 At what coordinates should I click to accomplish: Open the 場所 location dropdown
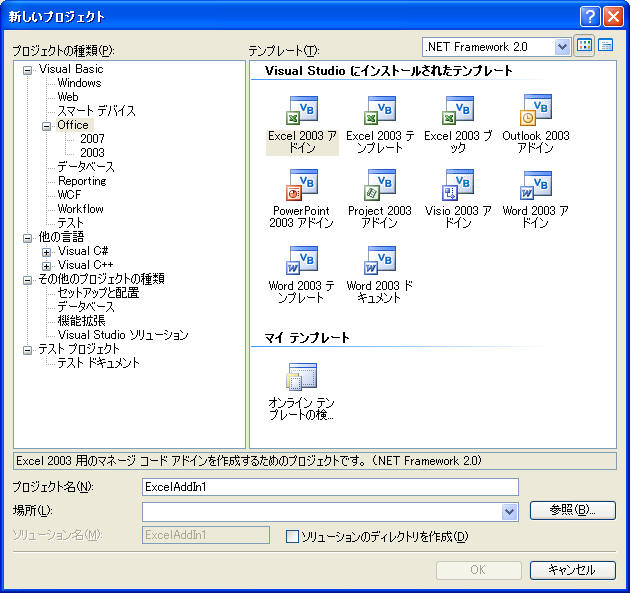click(509, 511)
